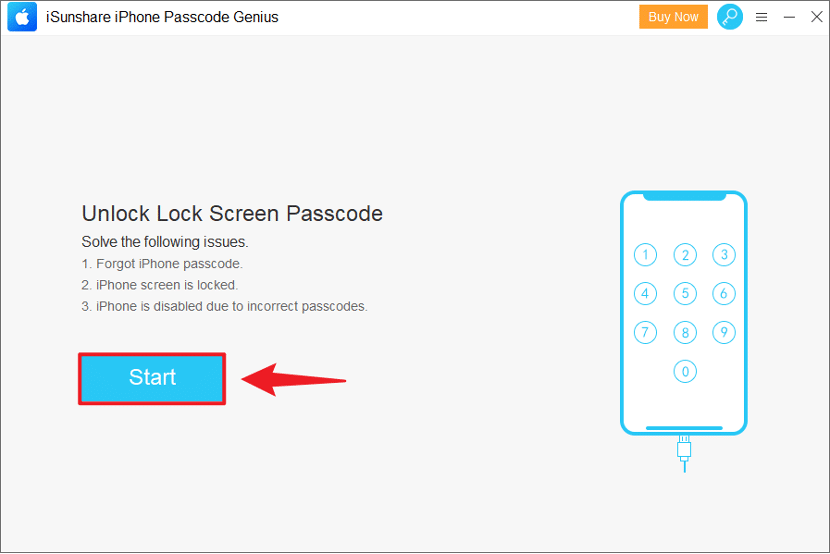Screen dimensions: 830x554
Task: Tap digit 4 on phone keypad
Action: point(645,294)
